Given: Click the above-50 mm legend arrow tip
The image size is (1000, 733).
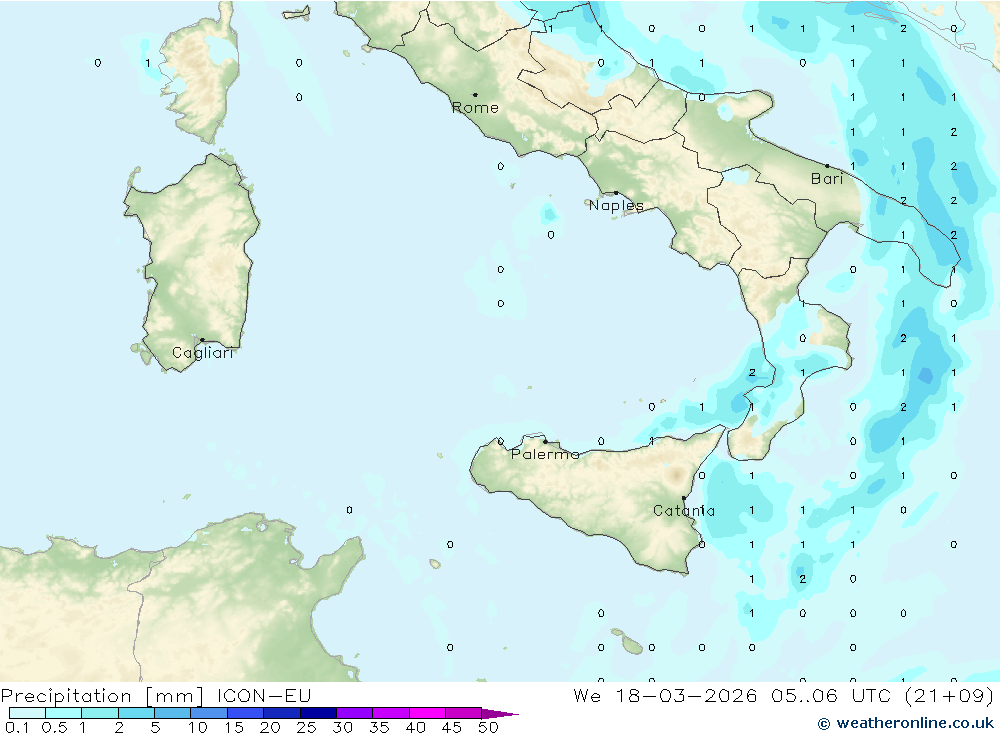Looking at the screenshot, I should 501,714.
